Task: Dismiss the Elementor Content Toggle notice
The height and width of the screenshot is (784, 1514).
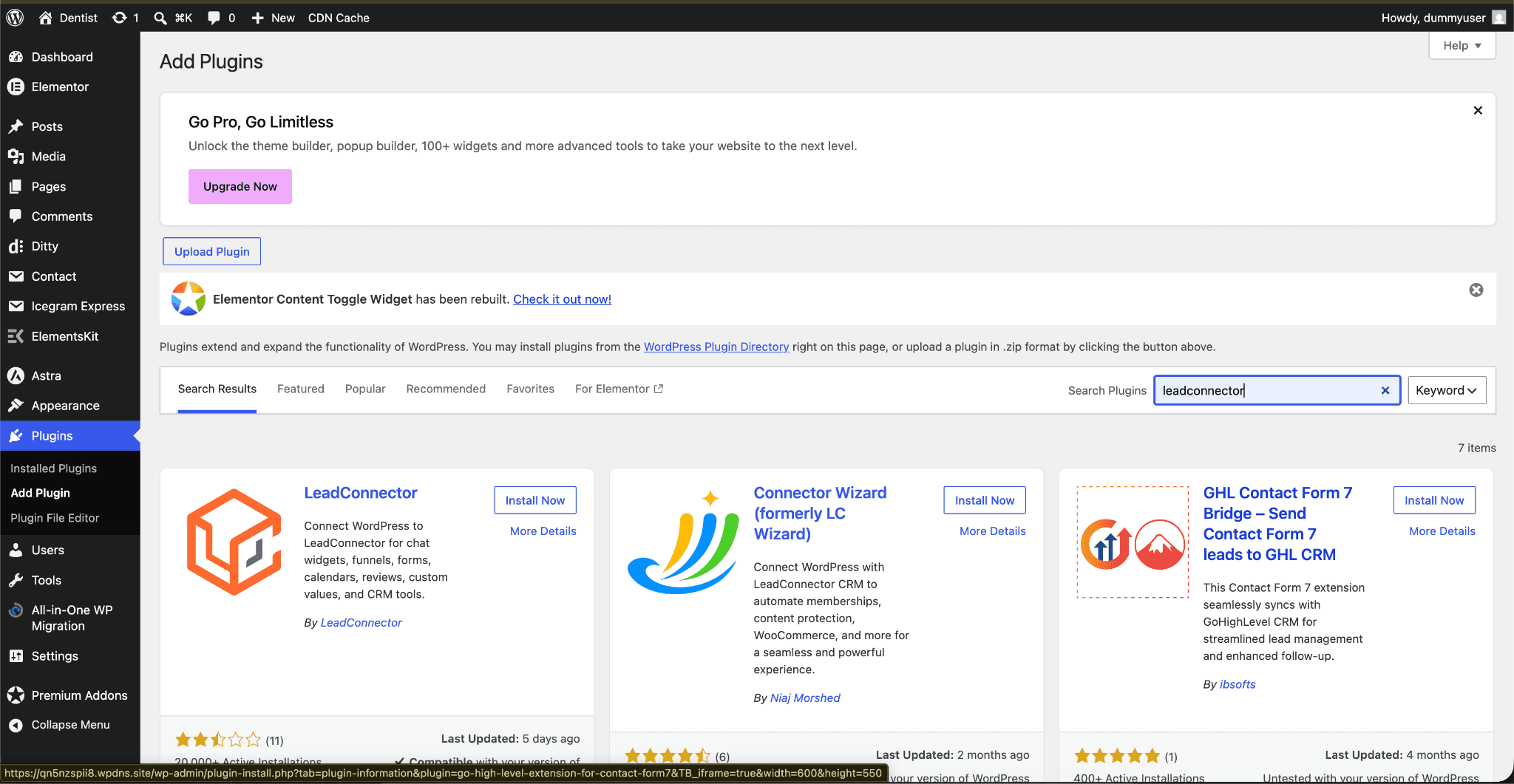Action: pos(1476,290)
